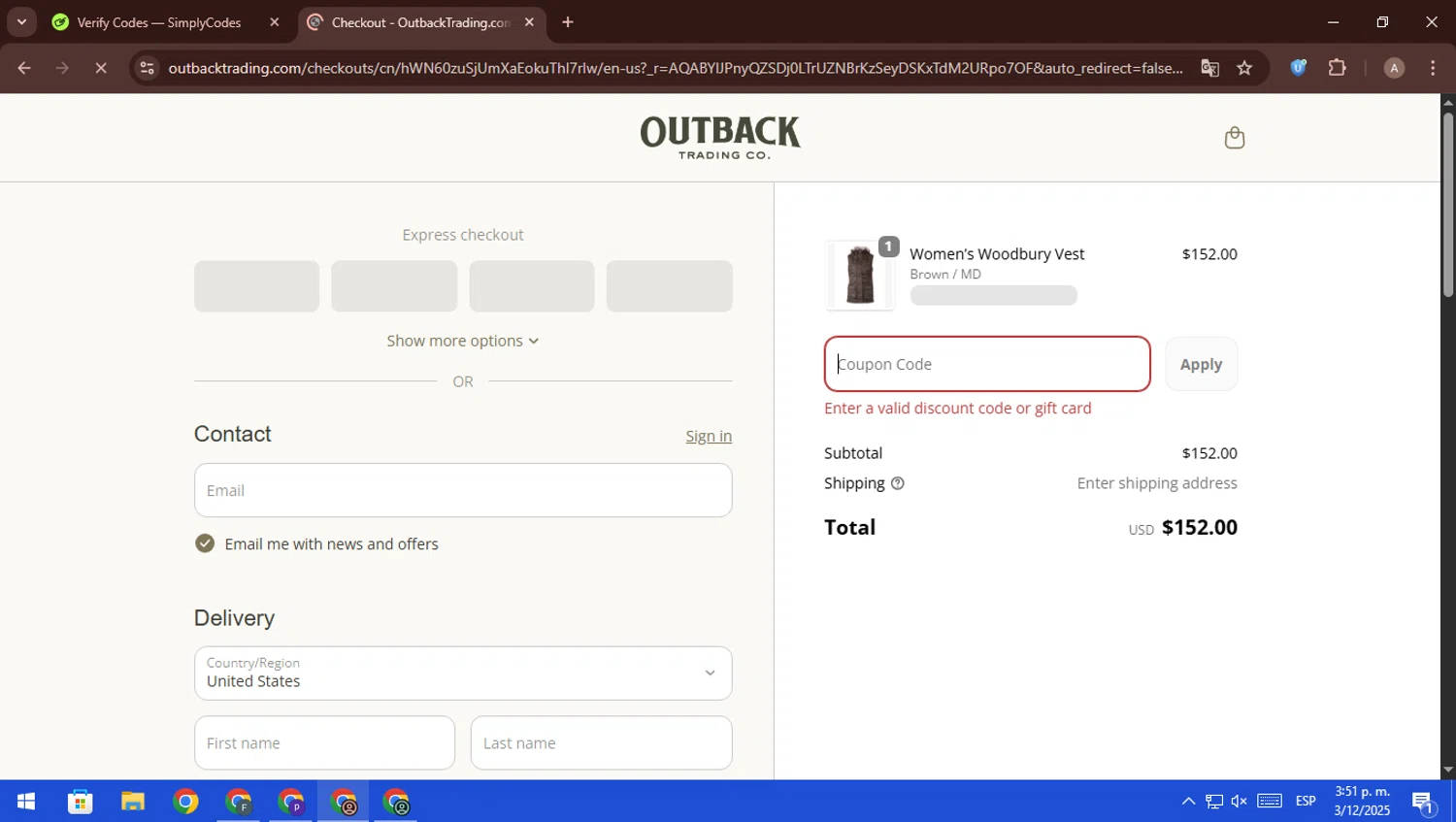Open Microsoft Store from taskbar
Screen dimensions: 1456x822
[80, 802]
